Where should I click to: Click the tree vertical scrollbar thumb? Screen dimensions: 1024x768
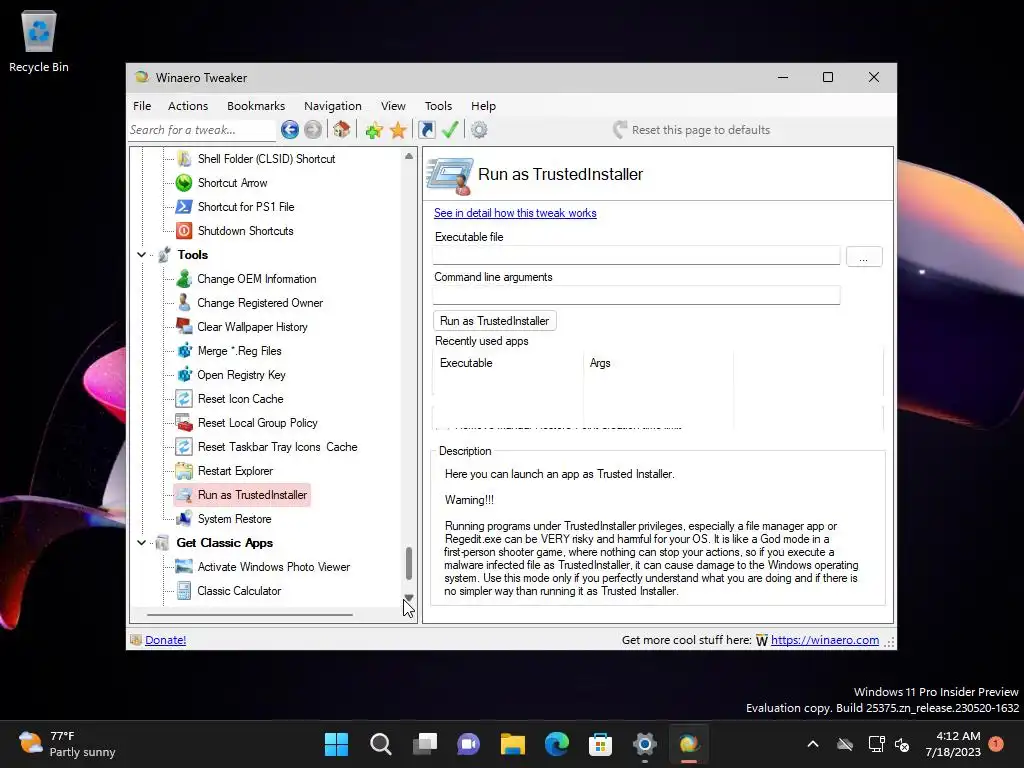409,564
